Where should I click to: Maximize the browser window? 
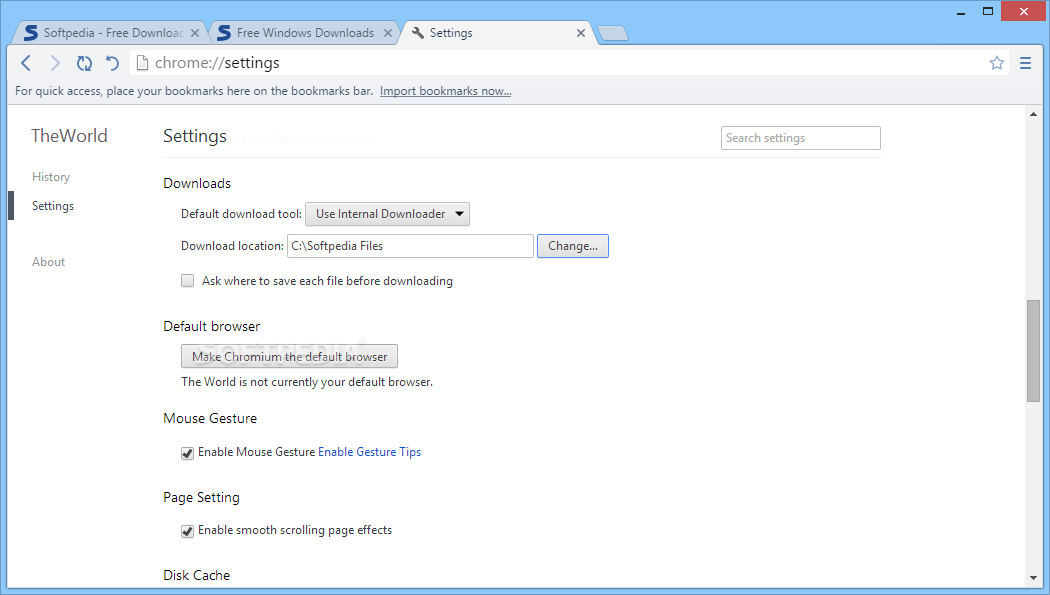[x=988, y=11]
